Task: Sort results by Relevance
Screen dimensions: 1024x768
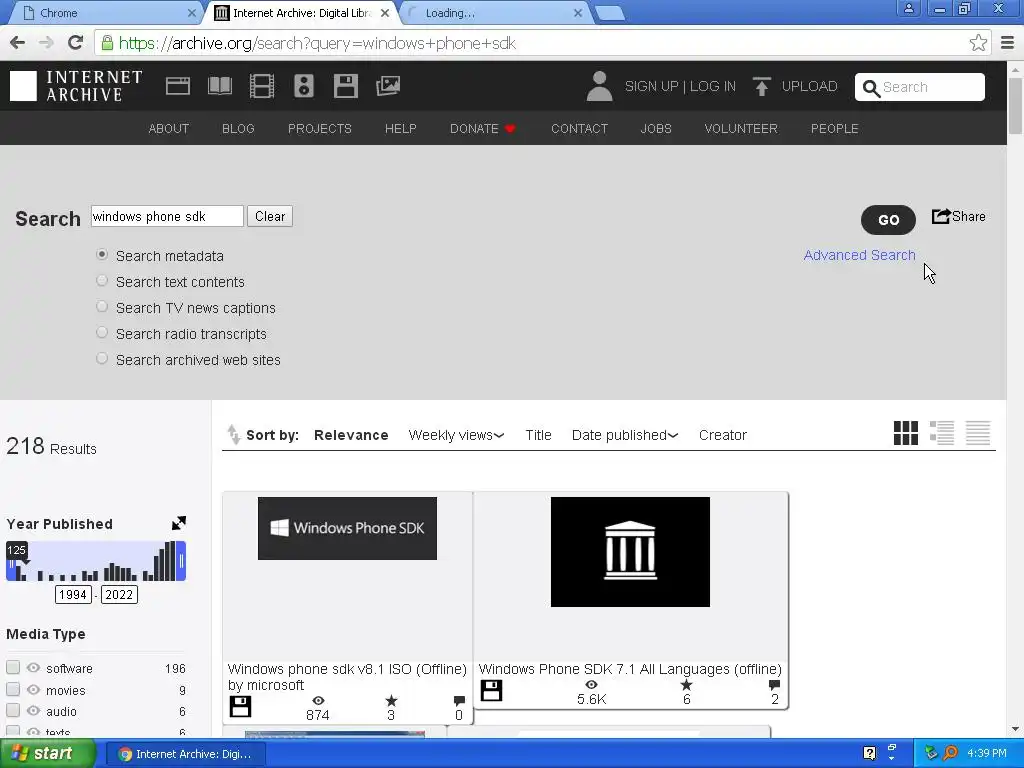Action: point(351,435)
